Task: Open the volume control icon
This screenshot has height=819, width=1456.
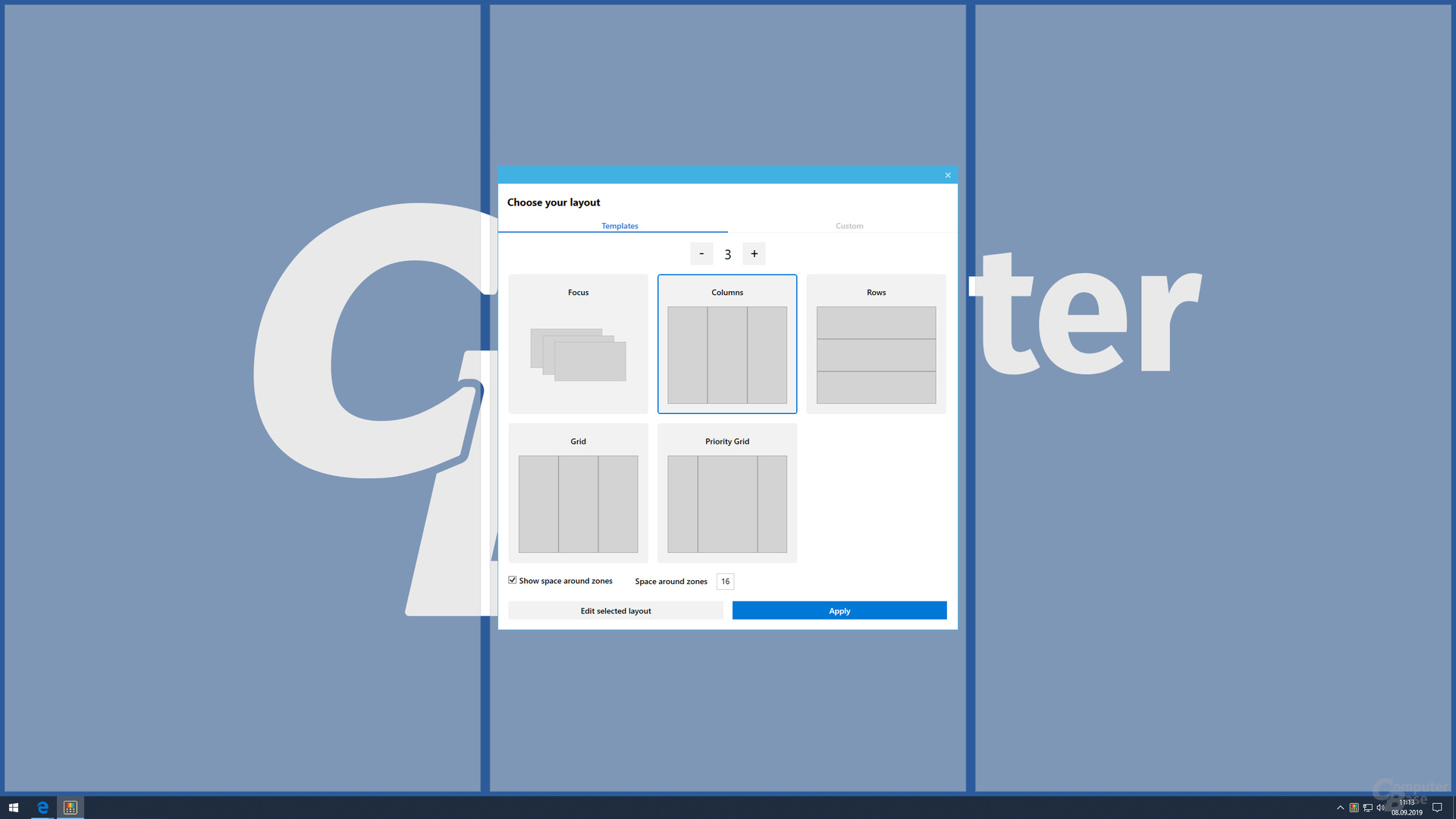Action: click(1380, 808)
